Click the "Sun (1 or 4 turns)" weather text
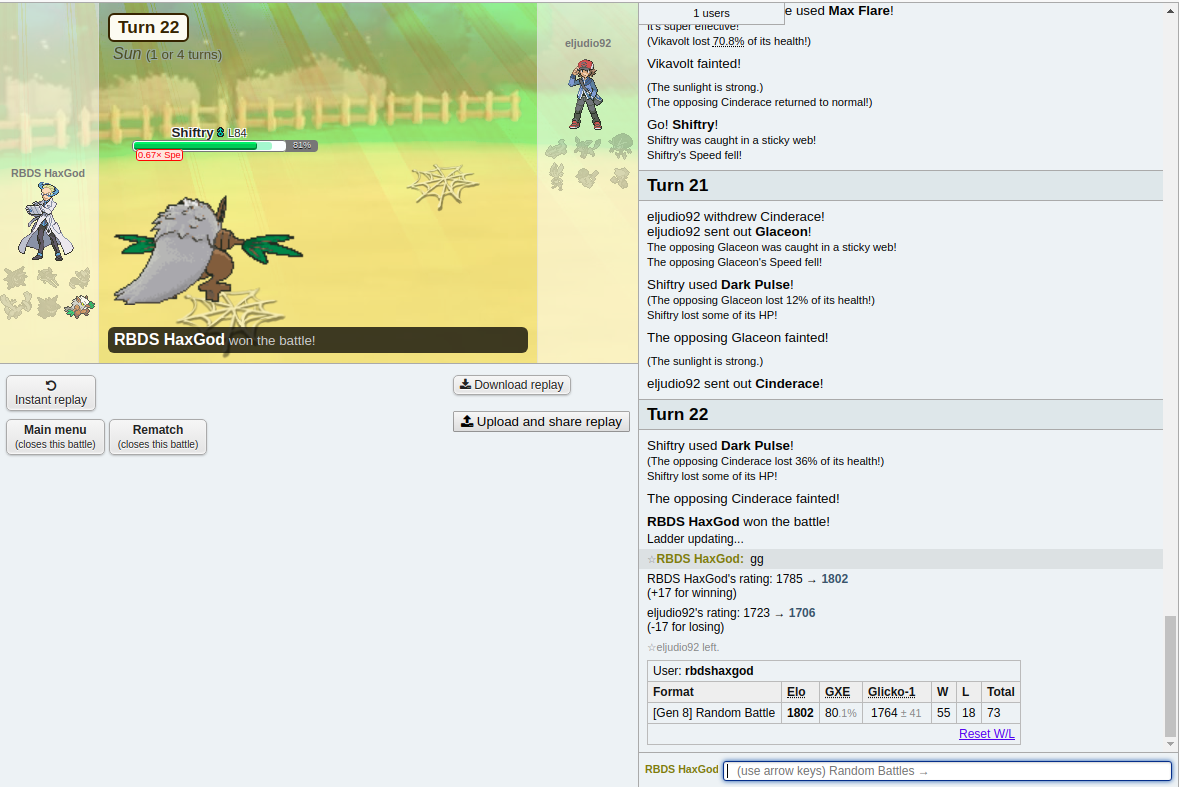 [167, 54]
